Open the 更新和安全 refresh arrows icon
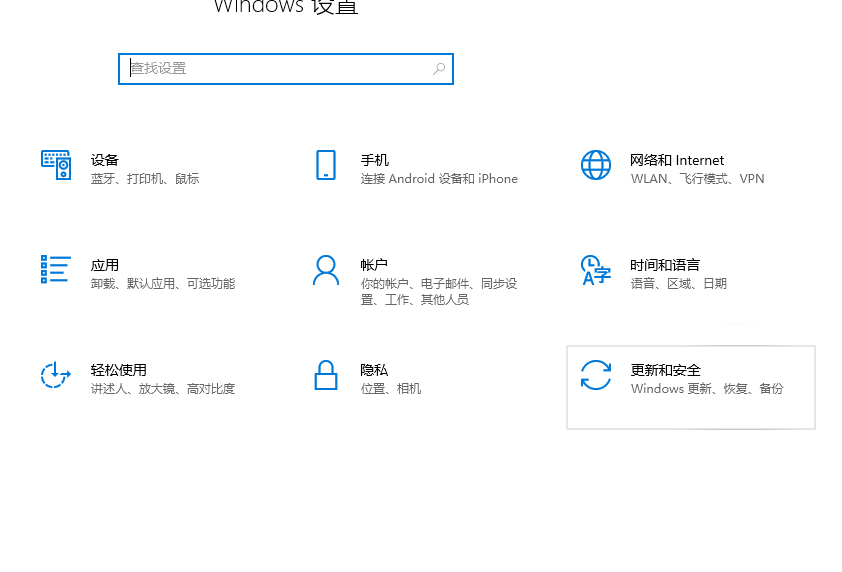The image size is (842, 572). tap(596, 375)
